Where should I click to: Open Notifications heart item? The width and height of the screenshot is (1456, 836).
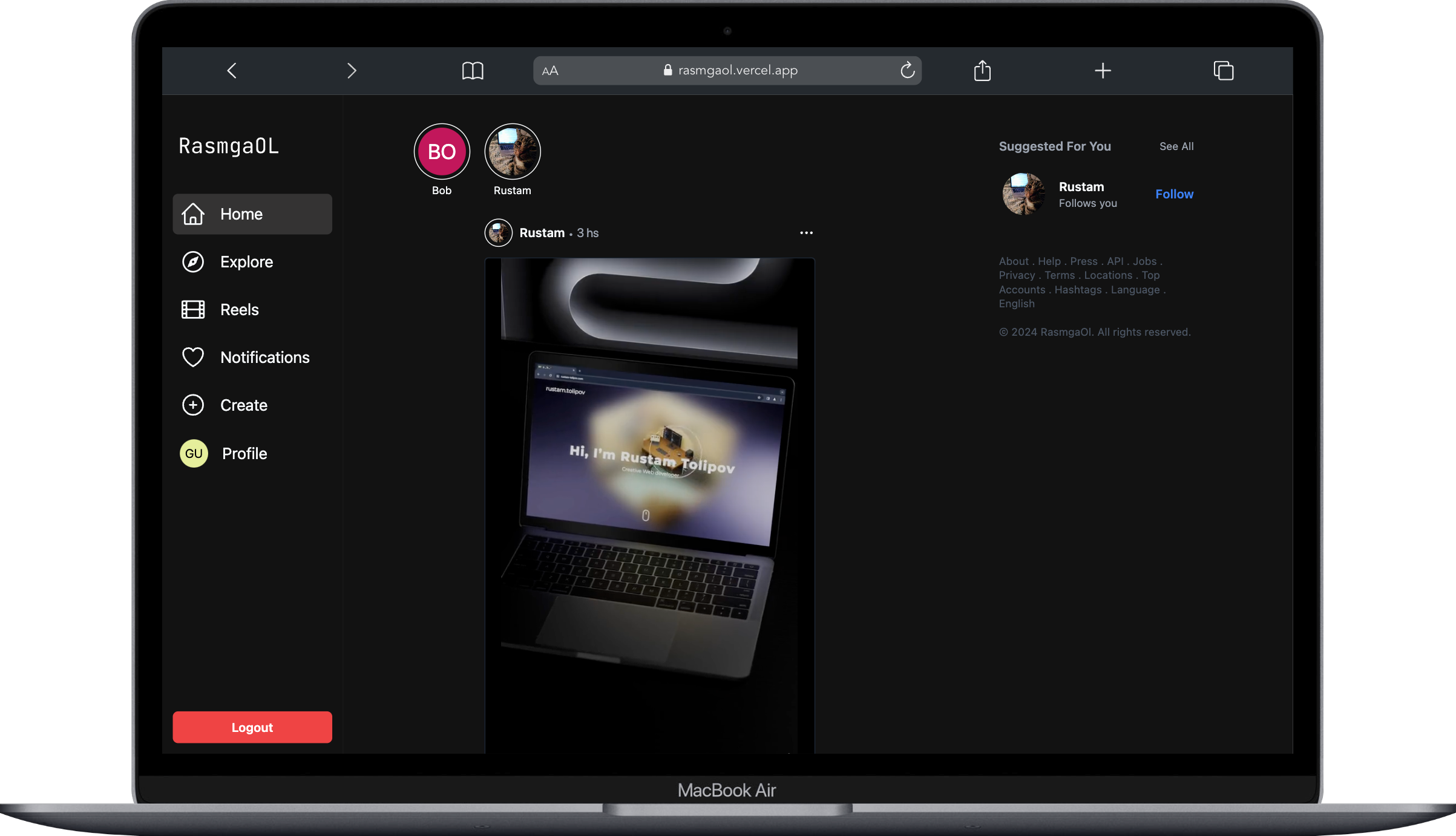click(264, 358)
